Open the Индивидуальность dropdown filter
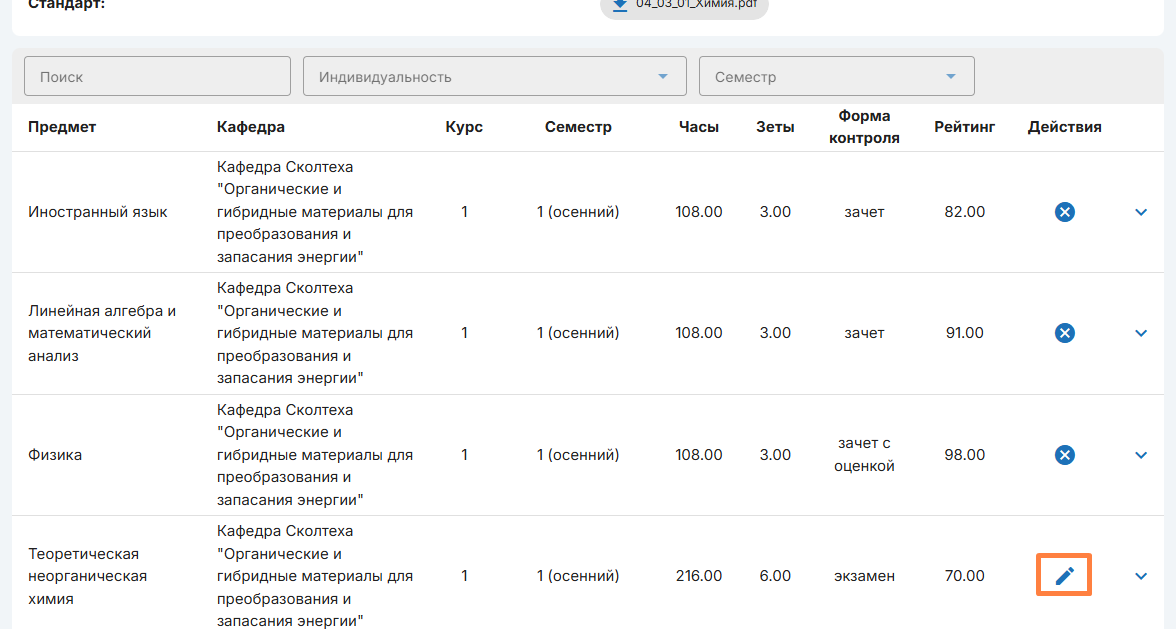This screenshot has width=1176, height=629. [494, 77]
